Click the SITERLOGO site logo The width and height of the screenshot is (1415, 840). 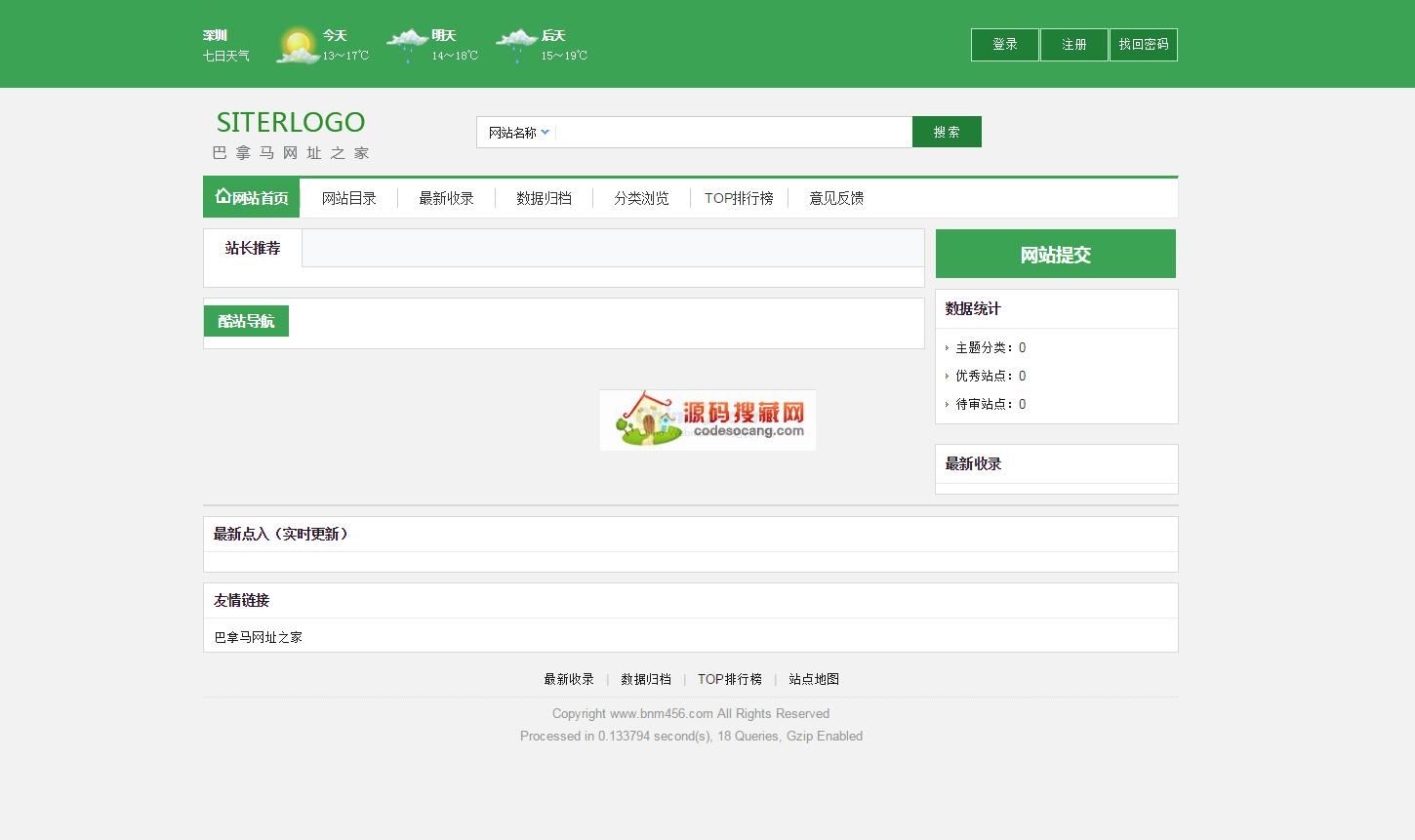(291, 122)
